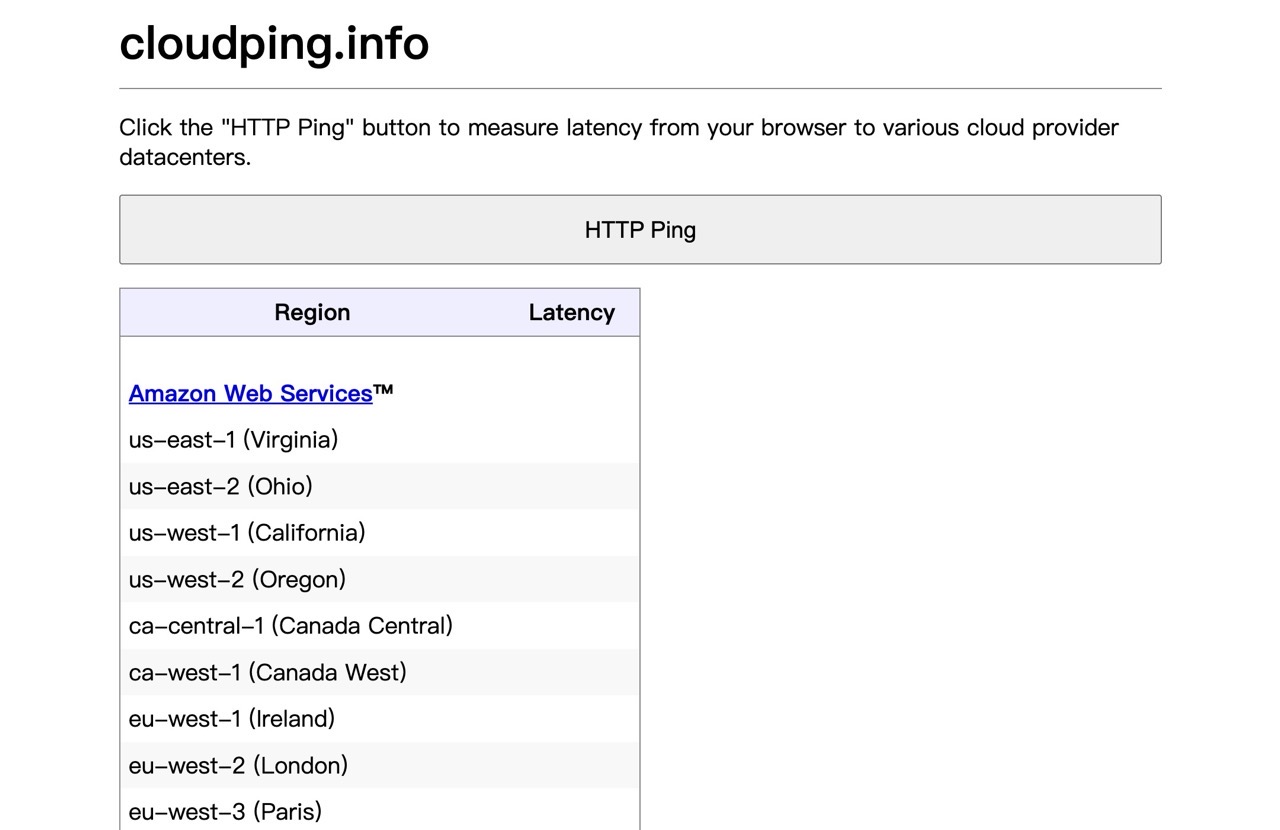Click the us-west-2 (Oregon) row
Image resolution: width=1280 pixels, height=830 pixels.
point(380,579)
